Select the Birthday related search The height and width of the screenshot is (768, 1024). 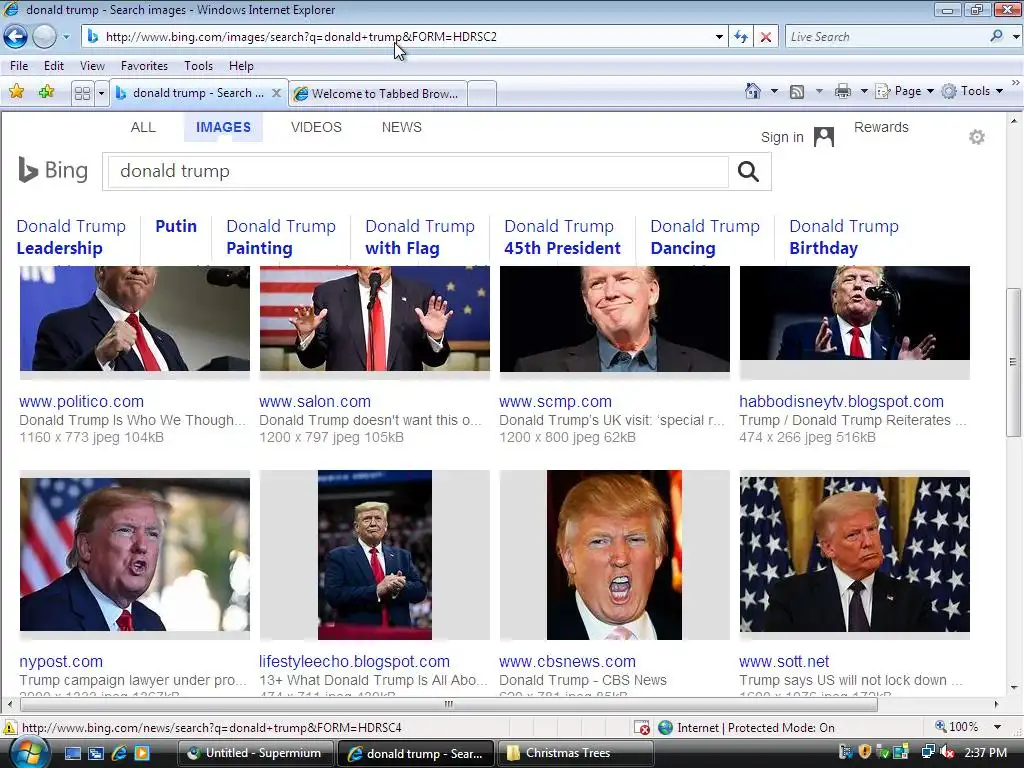(x=844, y=237)
